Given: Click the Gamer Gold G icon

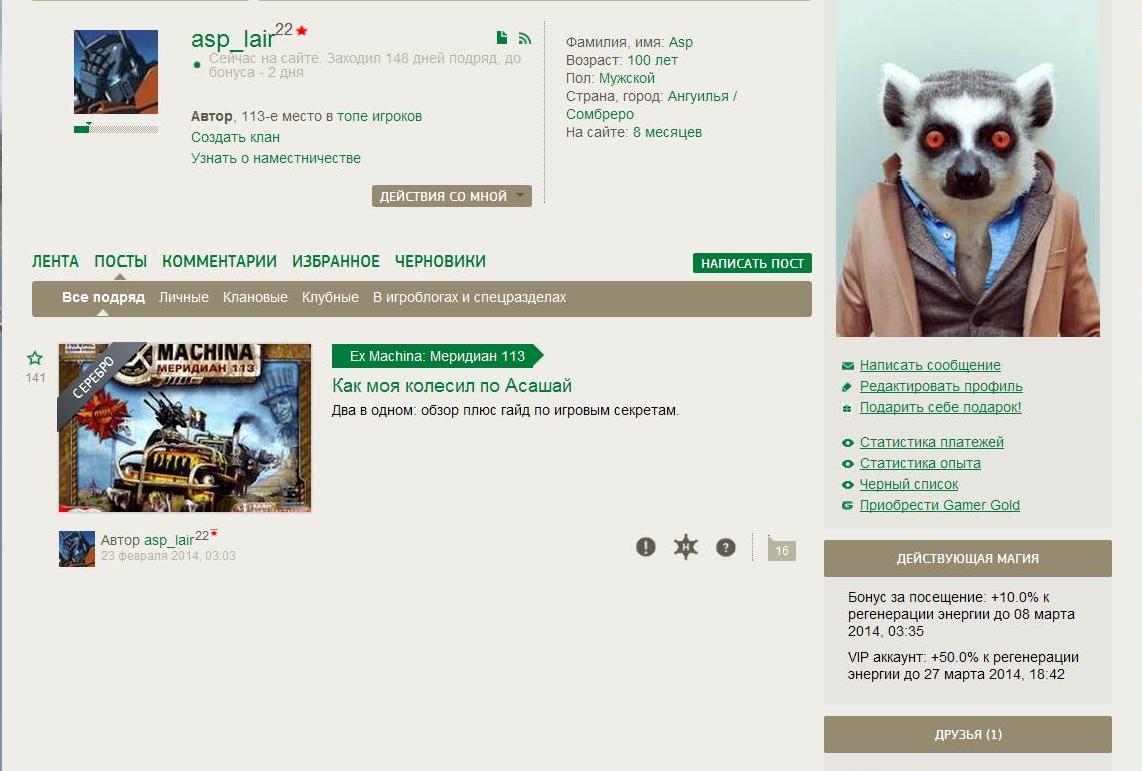Looking at the screenshot, I should tap(847, 505).
